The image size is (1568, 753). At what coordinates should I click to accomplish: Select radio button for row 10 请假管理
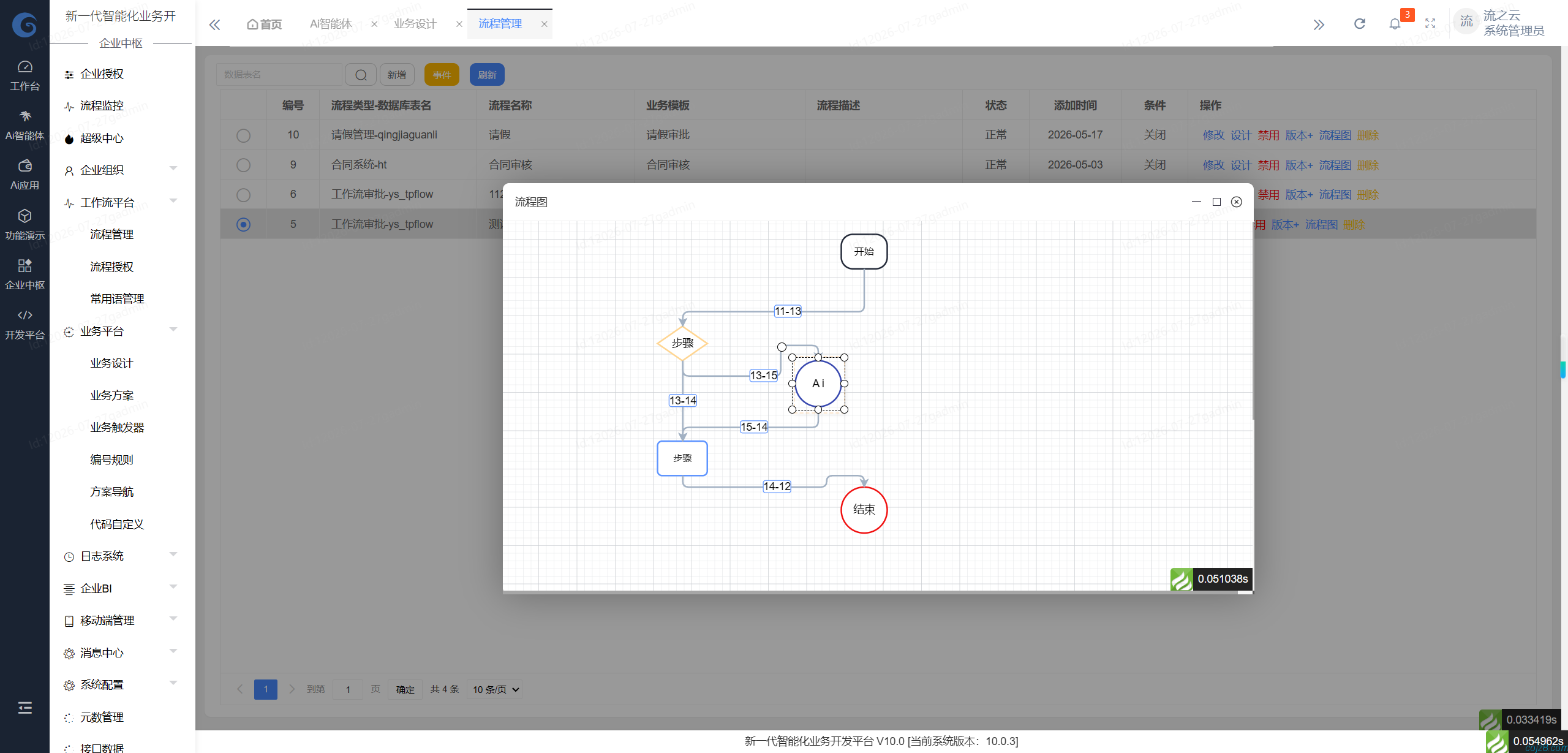[x=243, y=135]
